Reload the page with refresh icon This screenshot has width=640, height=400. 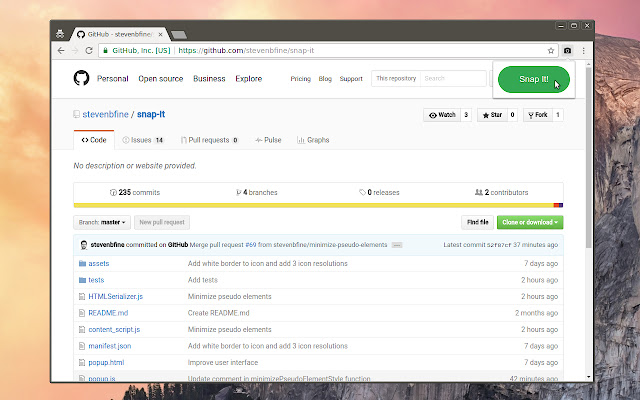(x=89, y=51)
